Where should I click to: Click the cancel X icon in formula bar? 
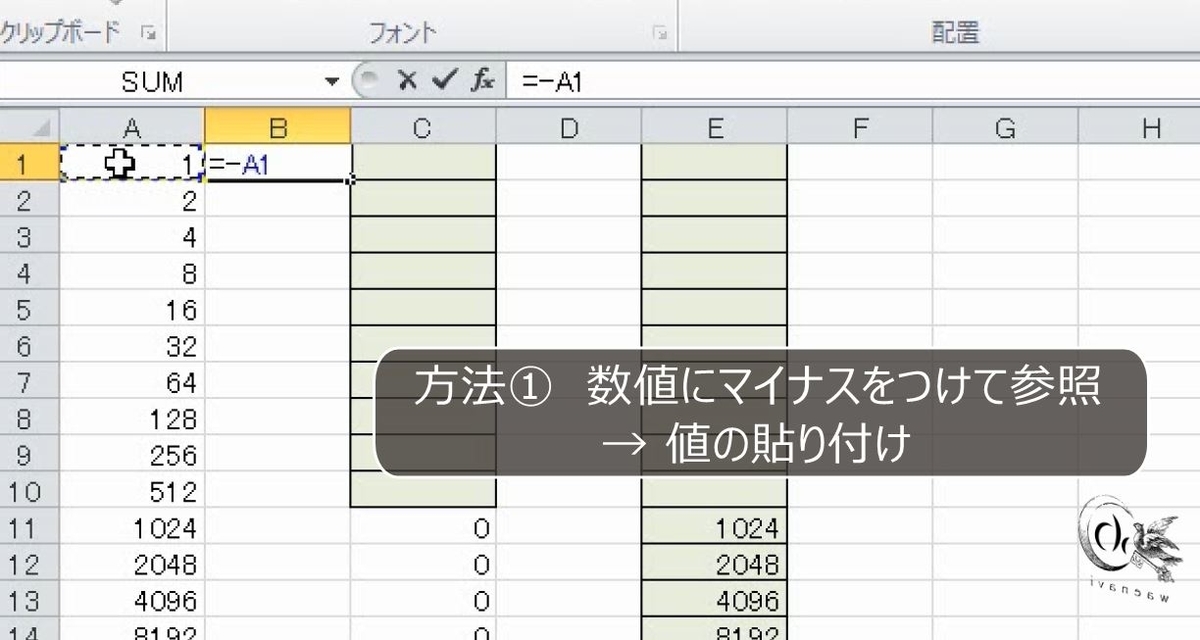tap(406, 81)
